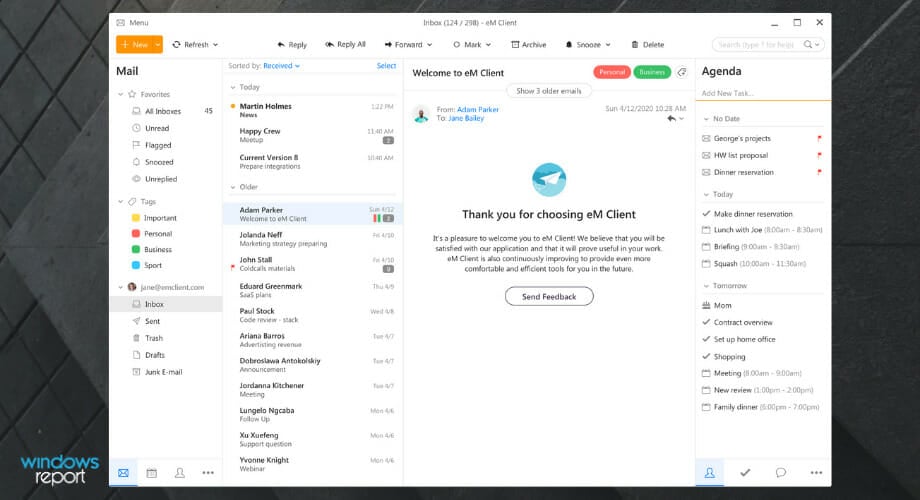The height and width of the screenshot is (500, 920).
Task: Collapse Agenda Tomorrow group
Action: click(x=706, y=286)
